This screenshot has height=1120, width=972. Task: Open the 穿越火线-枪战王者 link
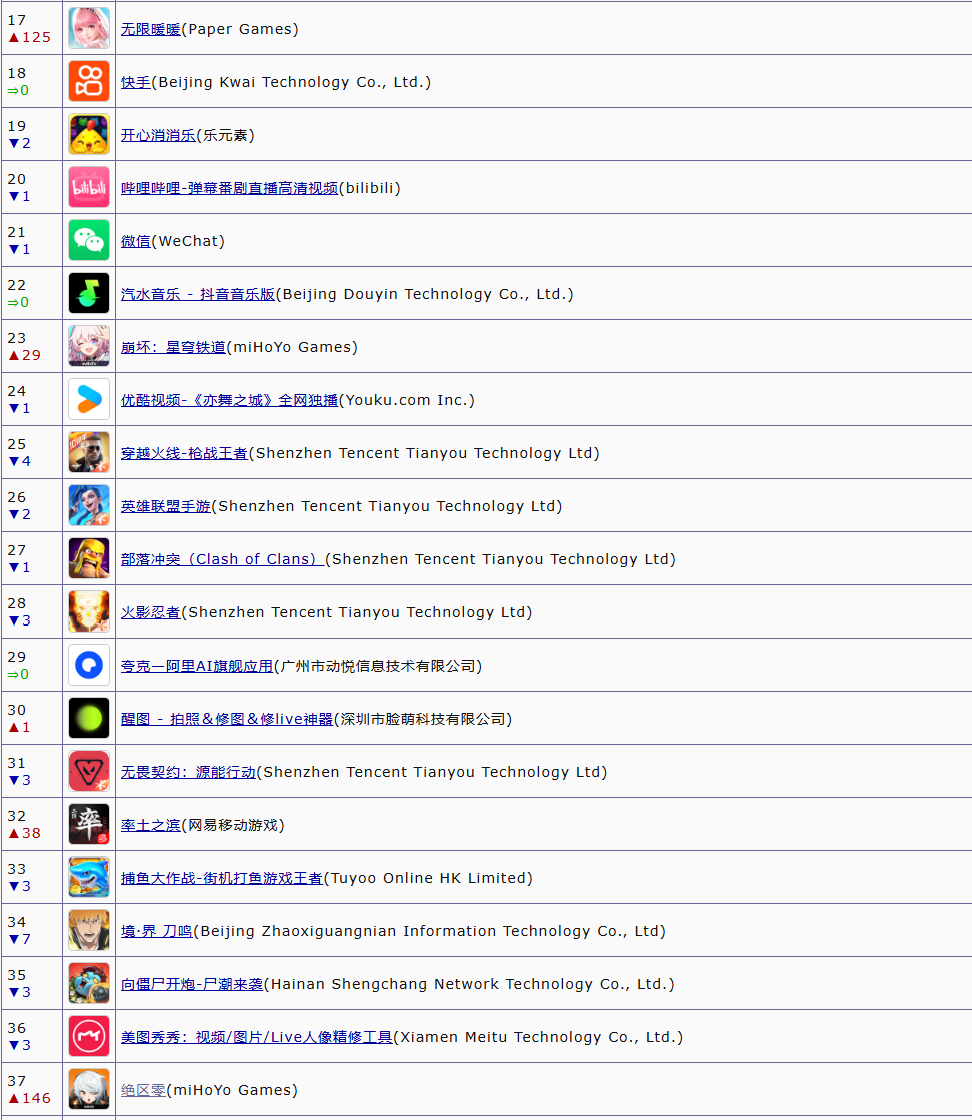pyautogui.click(x=184, y=453)
